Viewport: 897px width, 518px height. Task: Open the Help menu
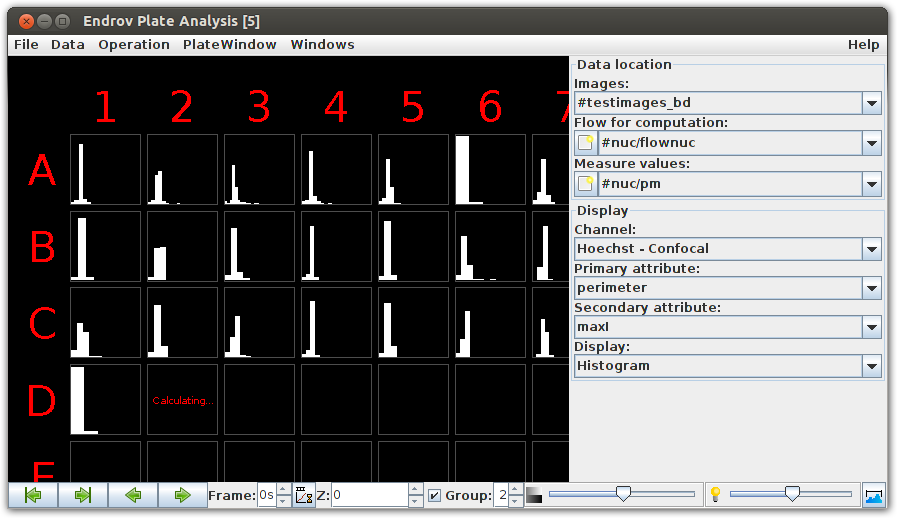(863, 45)
